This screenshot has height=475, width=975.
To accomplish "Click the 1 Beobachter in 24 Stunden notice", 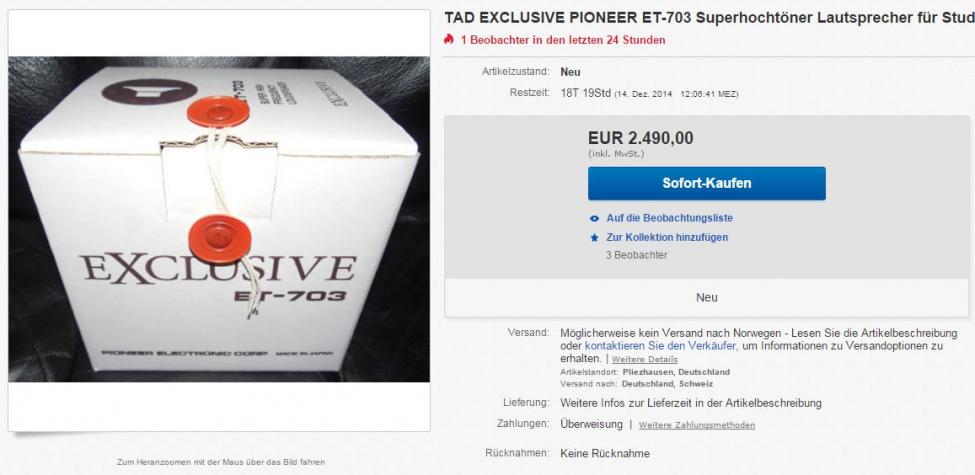I will coord(563,40).
